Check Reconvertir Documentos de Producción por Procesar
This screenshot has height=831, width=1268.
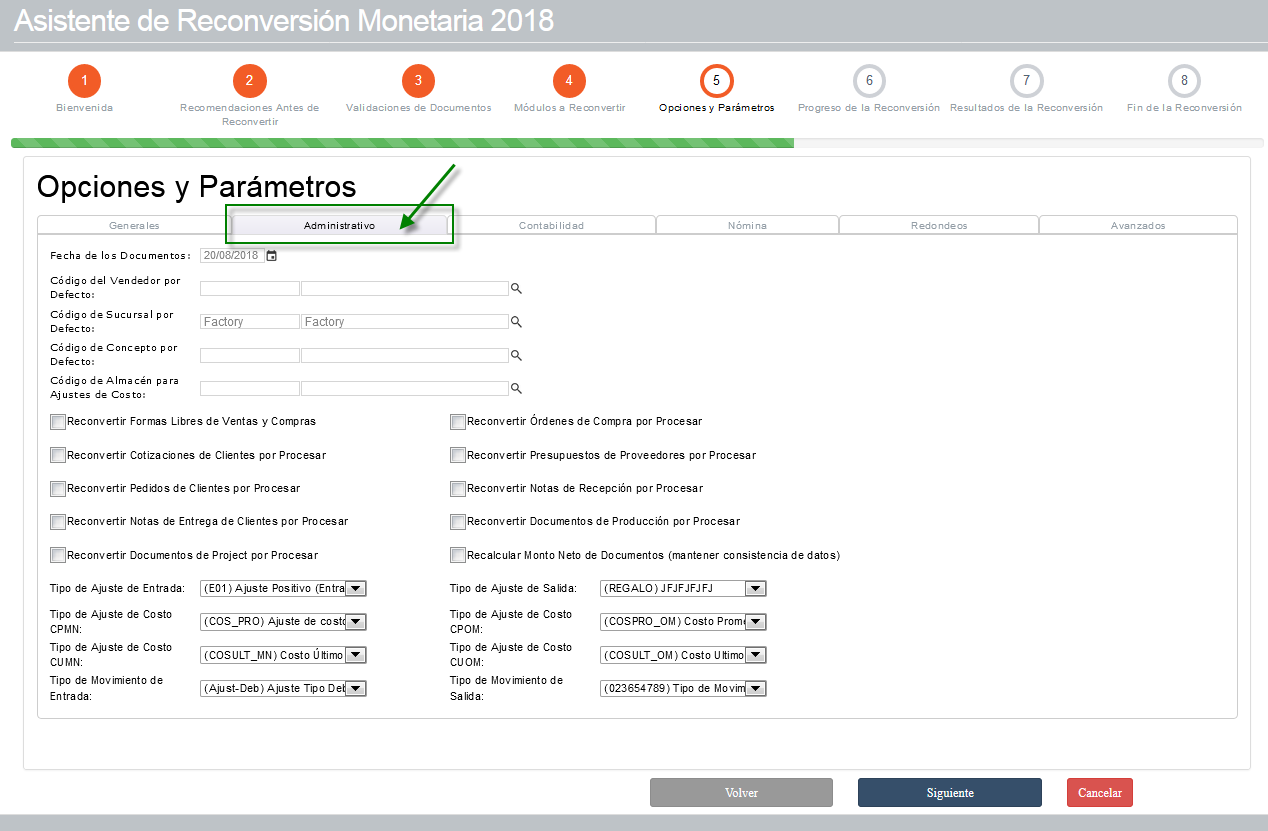coord(458,522)
